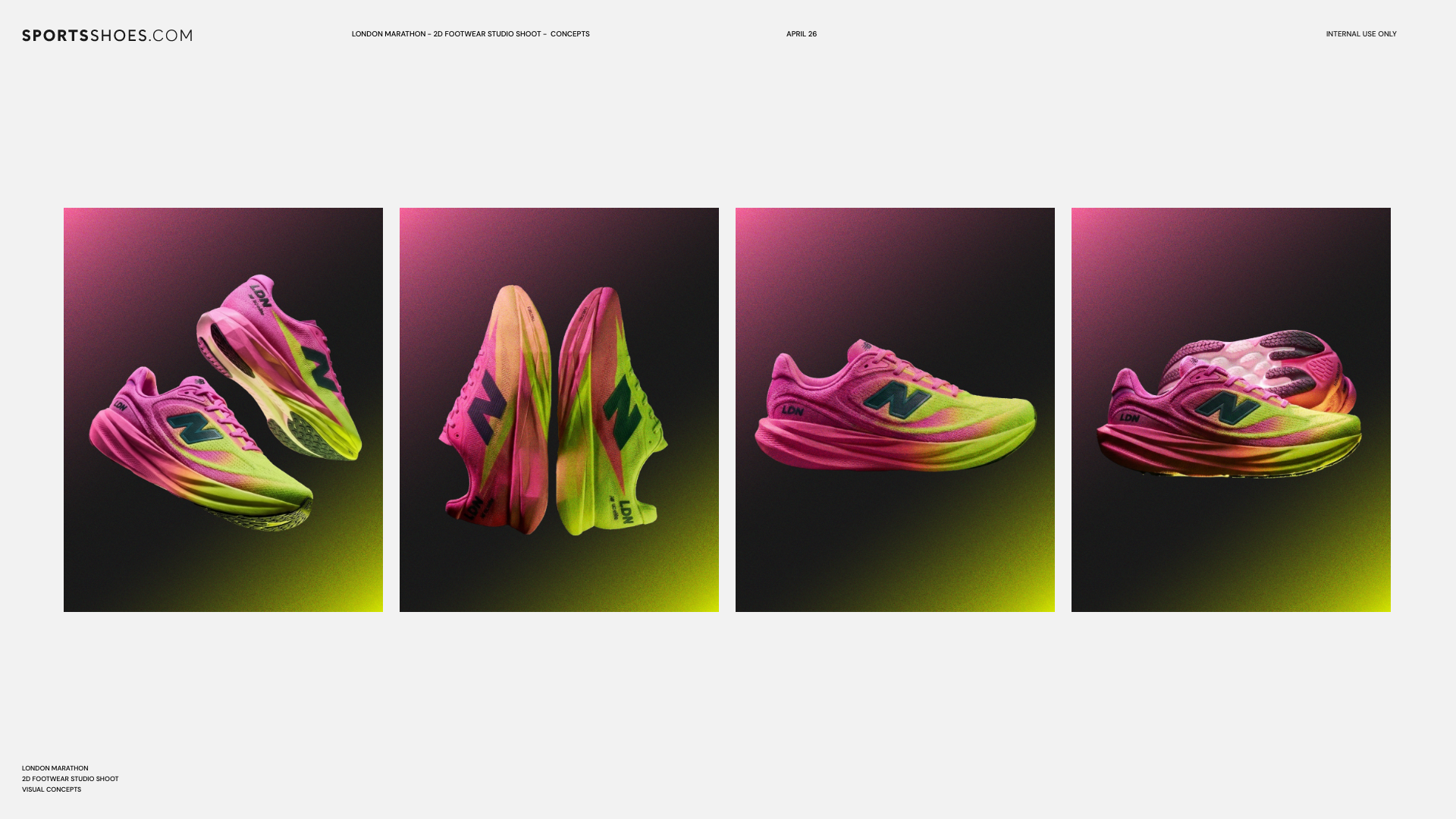The width and height of the screenshot is (1456, 819).
Task: Click the CONCEPTS word in the header
Action: pos(570,34)
